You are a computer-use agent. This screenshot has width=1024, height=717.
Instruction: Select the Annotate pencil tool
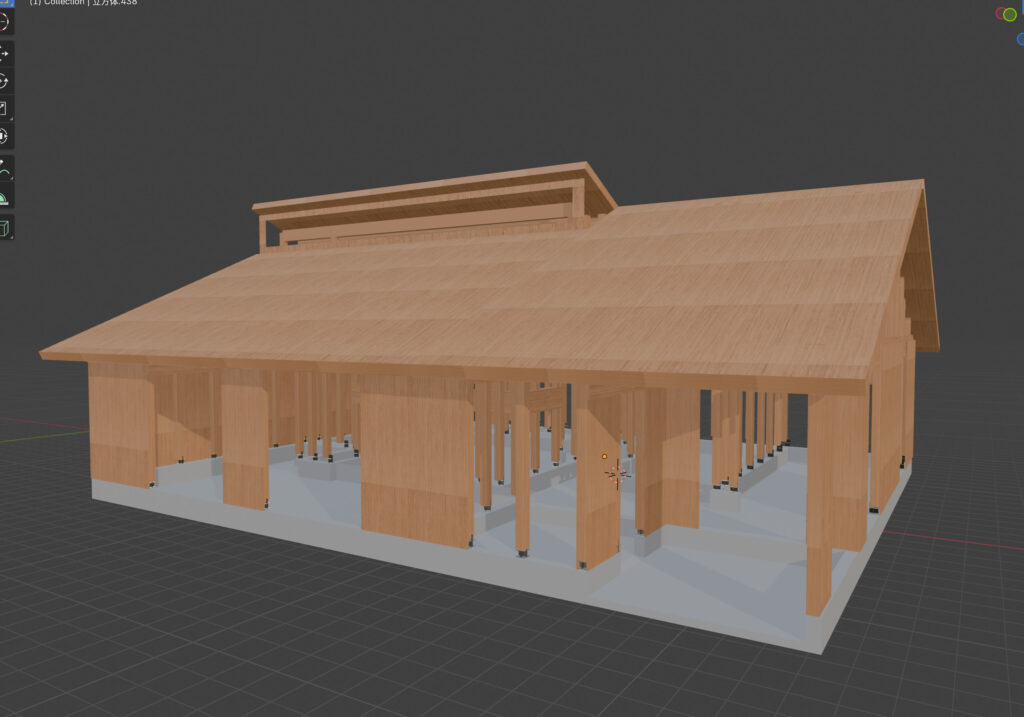point(4,169)
